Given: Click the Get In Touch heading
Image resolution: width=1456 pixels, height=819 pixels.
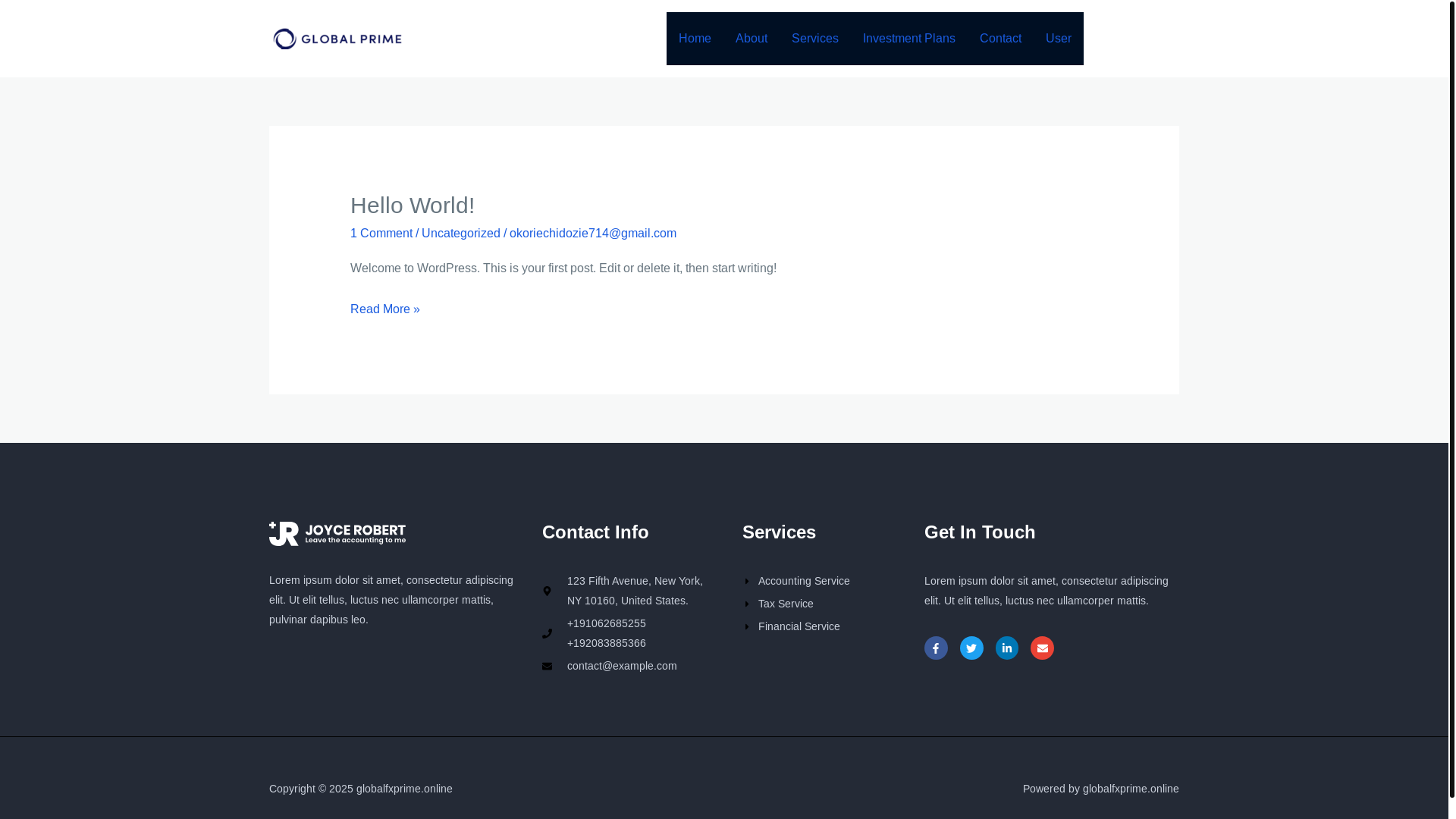Looking at the screenshot, I should click(x=980, y=532).
